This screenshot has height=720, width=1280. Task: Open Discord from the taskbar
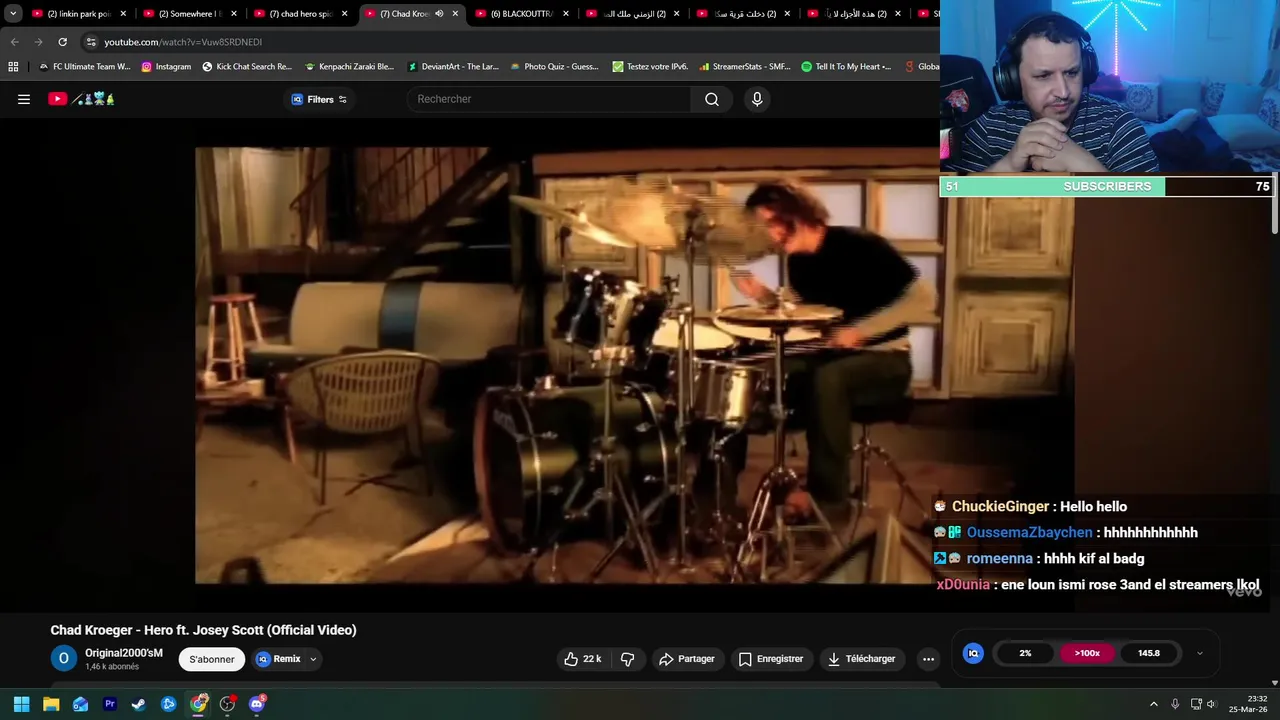(x=257, y=704)
